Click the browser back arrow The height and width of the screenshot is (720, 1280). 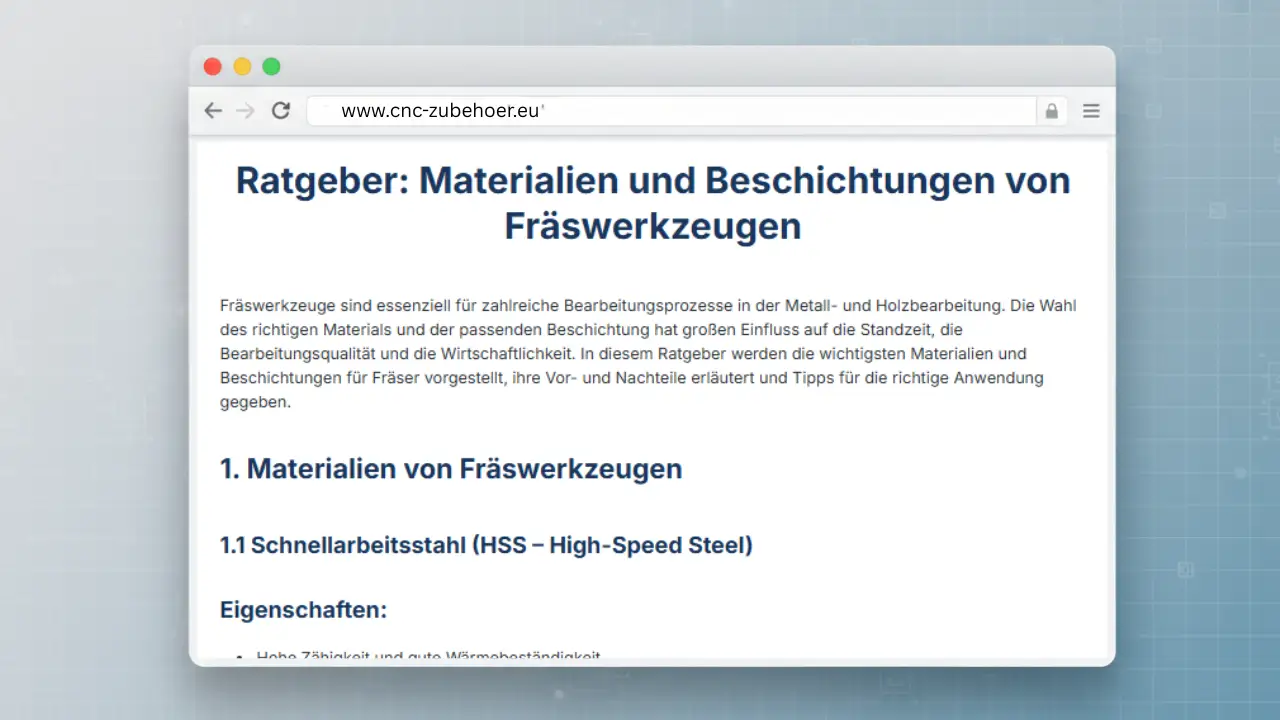pos(213,111)
